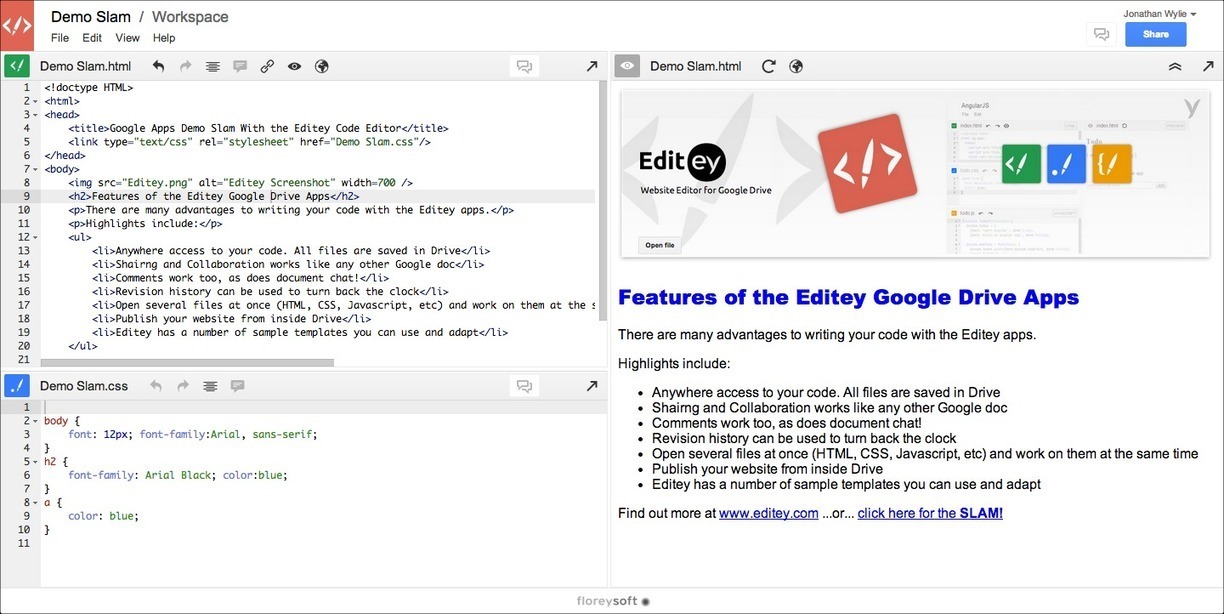Redo in the Demo Slam.html editor toolbar
Viewport: 1224px width, 614px height.
(185, 67)
